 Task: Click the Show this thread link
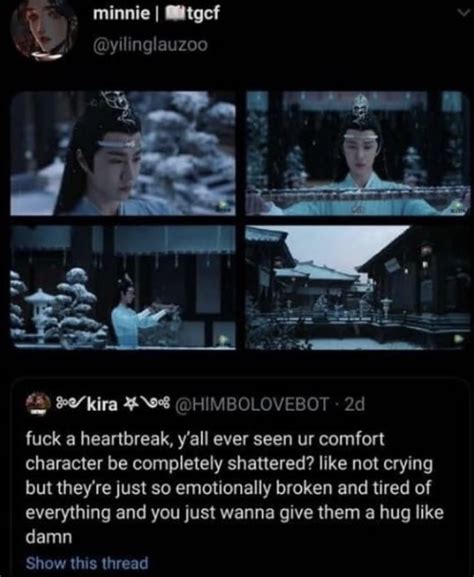pyautogui.click(x=87, y=563)
